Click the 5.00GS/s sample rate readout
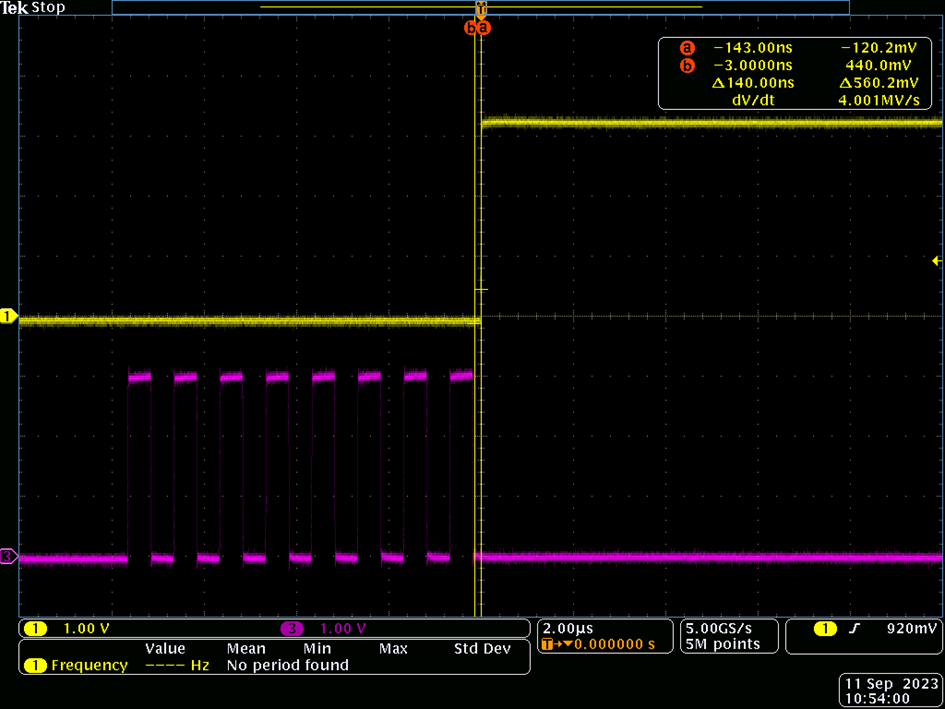The image size is (945, 709). tap(719, 629)
